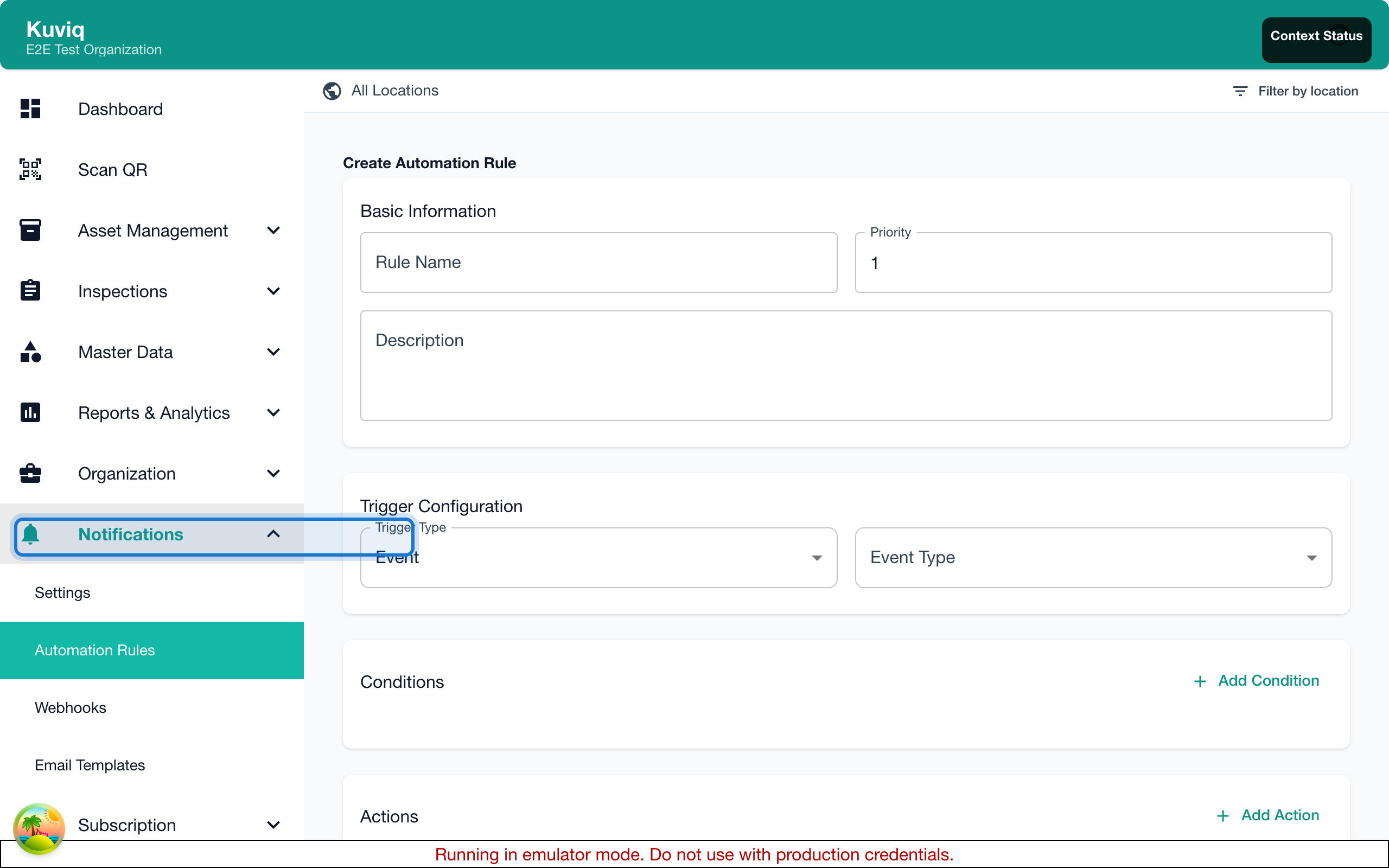The height and width of the screenshot is (868, 1389).
Task: Click the Reports & Analytics chart icon
Action: 30,412
